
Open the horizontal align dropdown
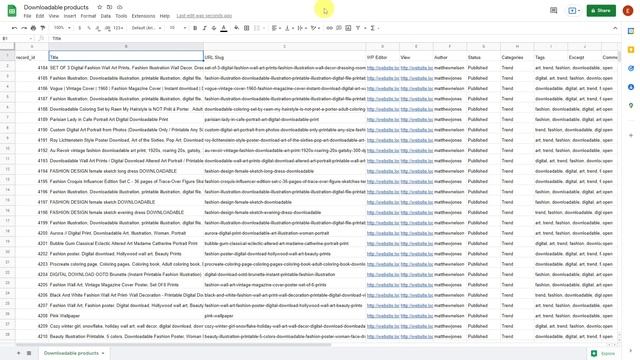click(276, 28)
